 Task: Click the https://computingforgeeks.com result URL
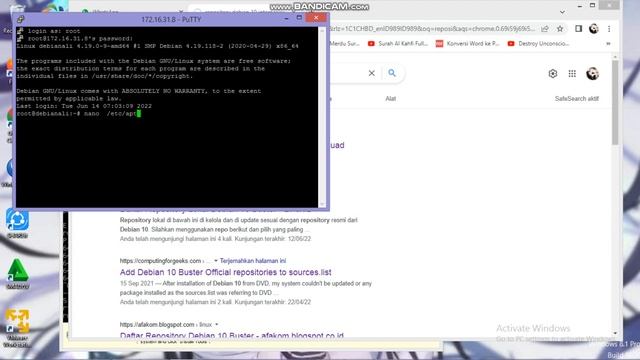click(x=160, y=260)
